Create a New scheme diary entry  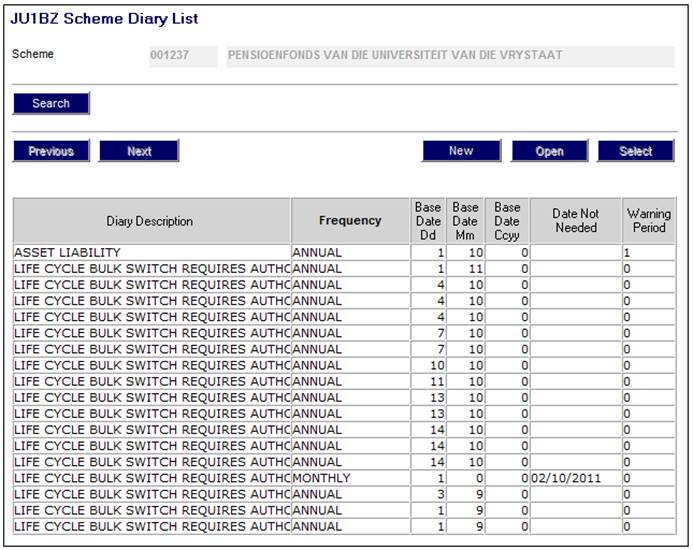coord(461,151)
